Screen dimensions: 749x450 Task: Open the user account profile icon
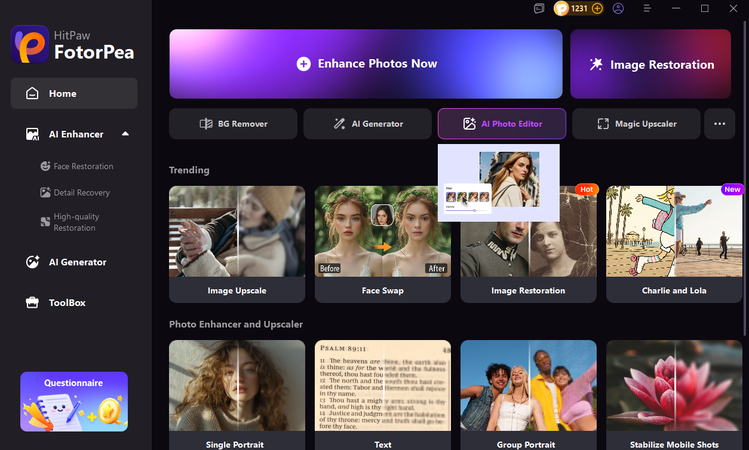pyautogui.click(x=618, y=9)
